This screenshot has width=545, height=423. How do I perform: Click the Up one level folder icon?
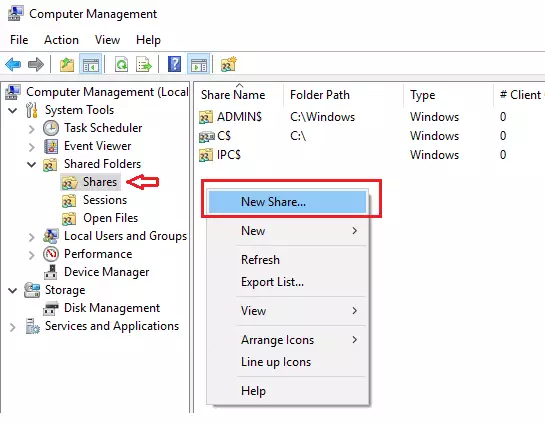click(x=67, y=65)
